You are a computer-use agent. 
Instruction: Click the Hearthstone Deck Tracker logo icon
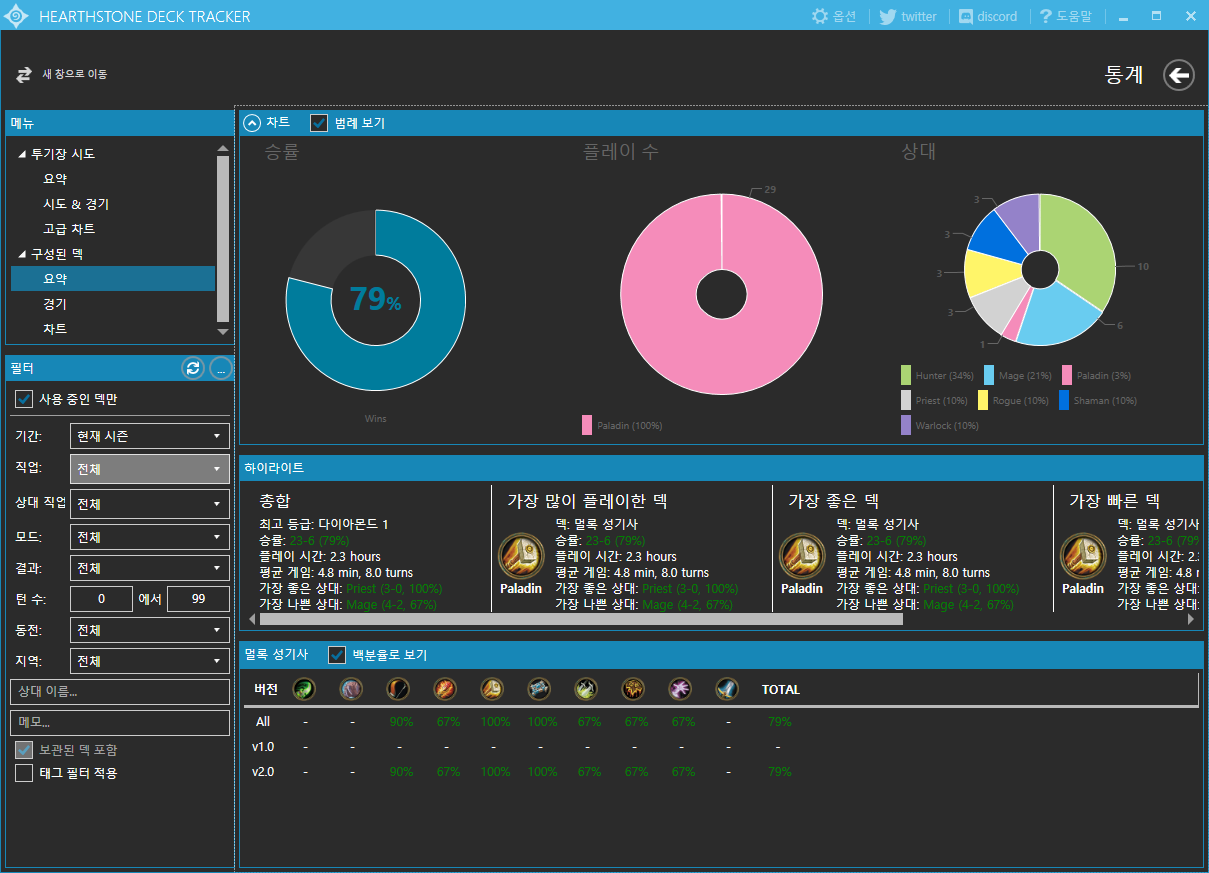pyautogui.click(x=17, y=16)
